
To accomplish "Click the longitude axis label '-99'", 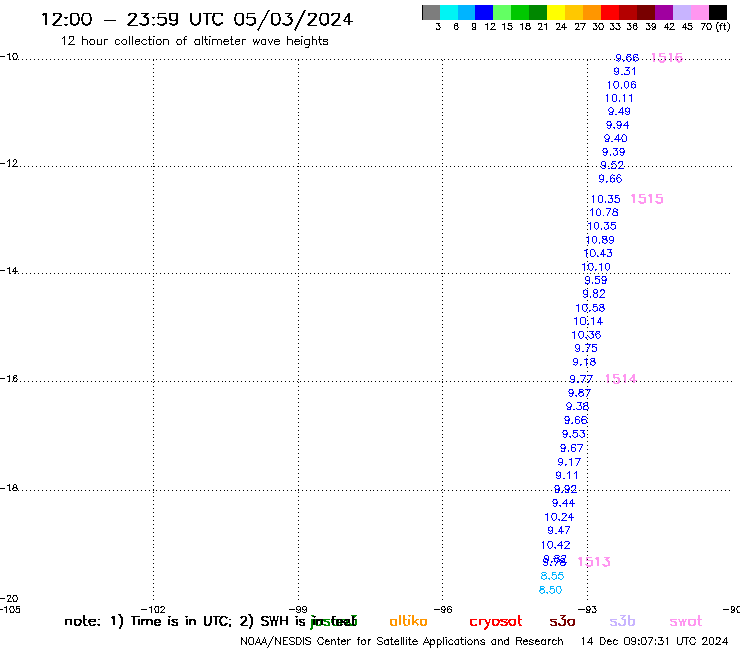I will (298, 609).
